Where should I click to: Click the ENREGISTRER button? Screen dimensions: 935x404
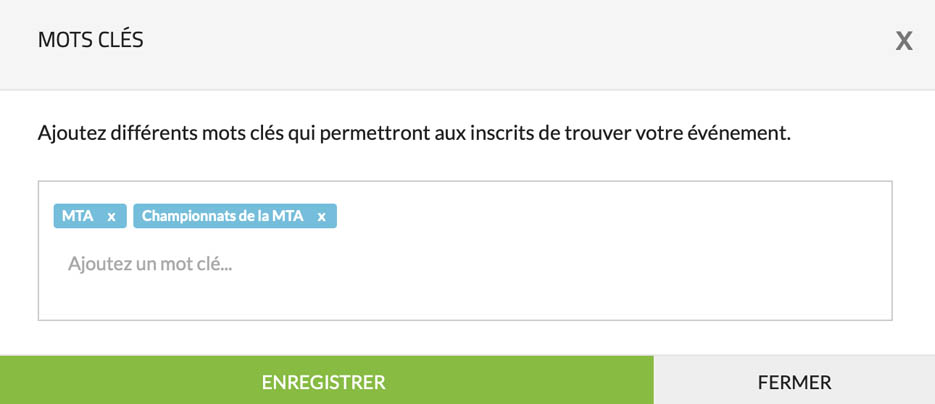(324, 382)
